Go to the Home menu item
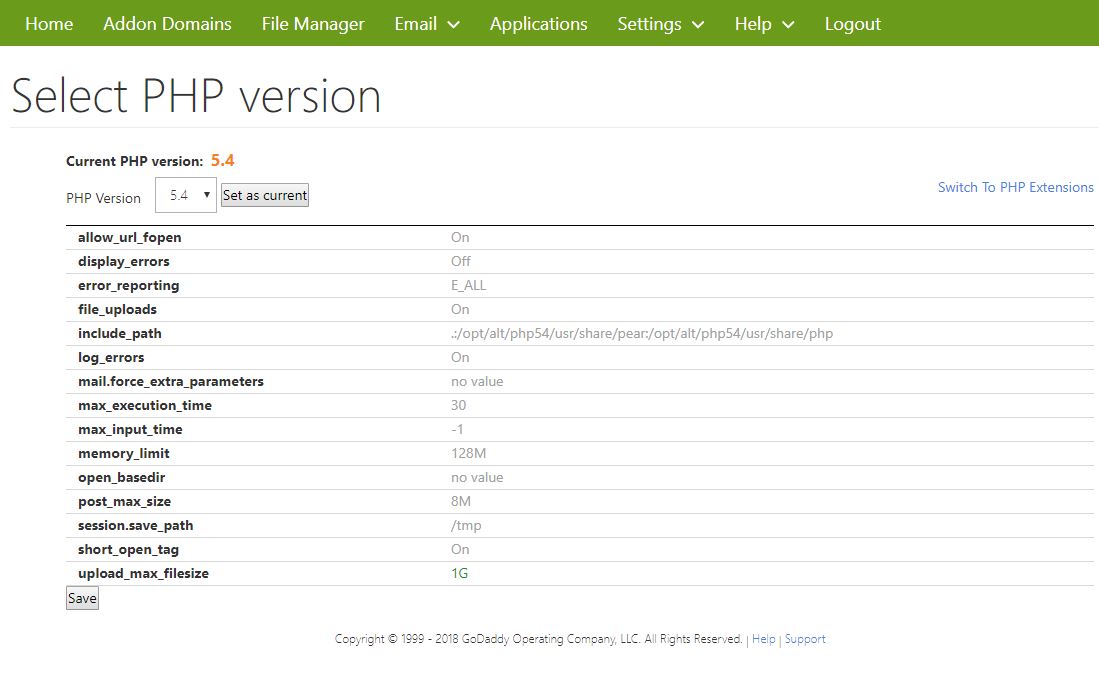This screenshot has width=1099, height=673. click(49, 24)
